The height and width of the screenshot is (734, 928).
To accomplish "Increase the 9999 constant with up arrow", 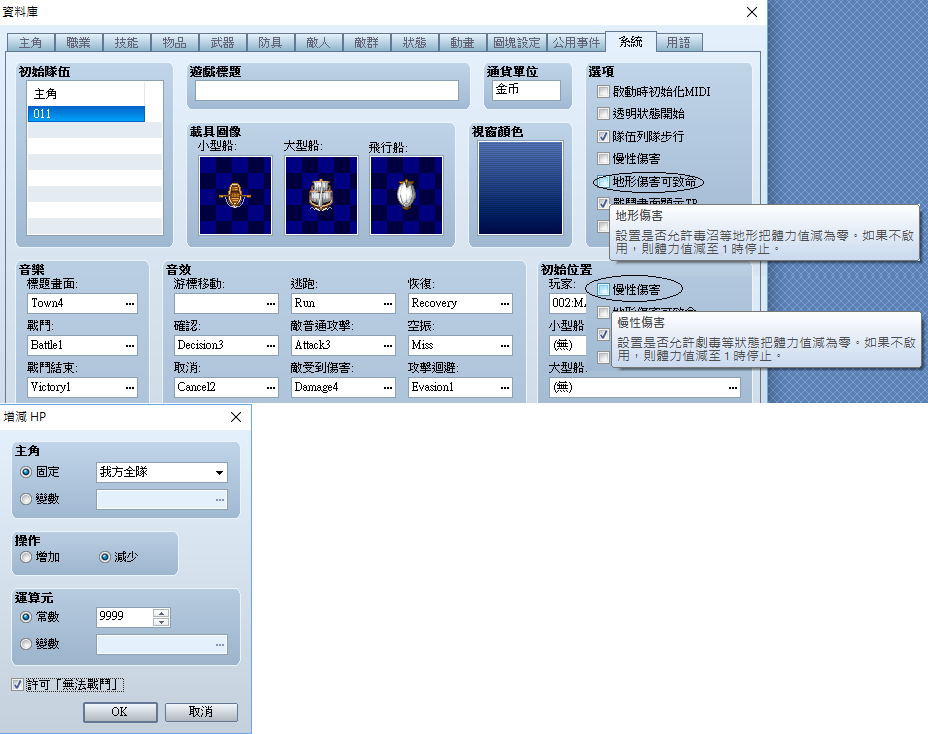I will [161, 613].
